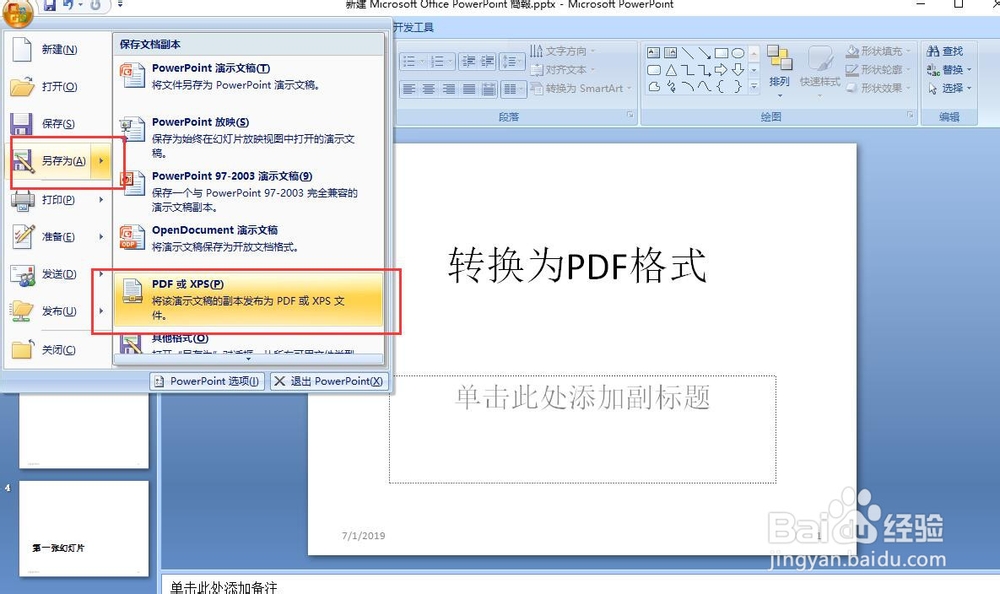Select the vertical text box shape
The image size is (1000, 594).
670,52
